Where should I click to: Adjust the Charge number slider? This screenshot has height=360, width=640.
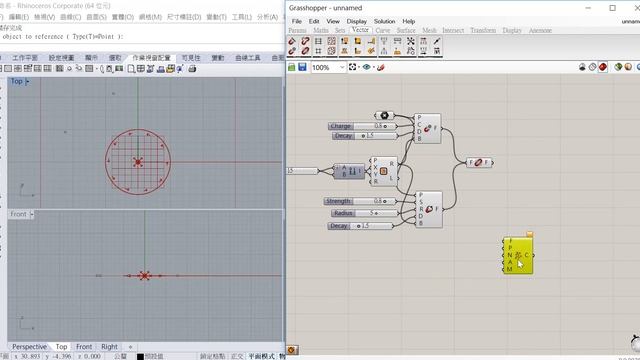362,126
